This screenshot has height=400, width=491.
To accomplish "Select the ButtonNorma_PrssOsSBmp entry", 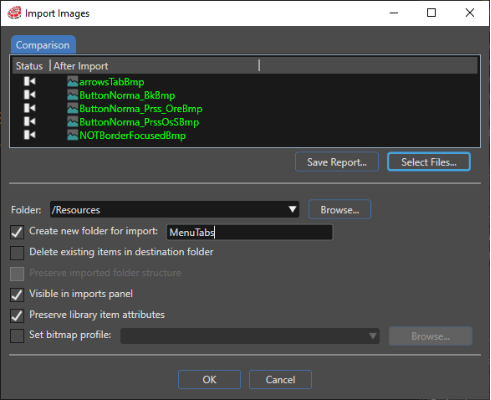I will tap(139, 122).
